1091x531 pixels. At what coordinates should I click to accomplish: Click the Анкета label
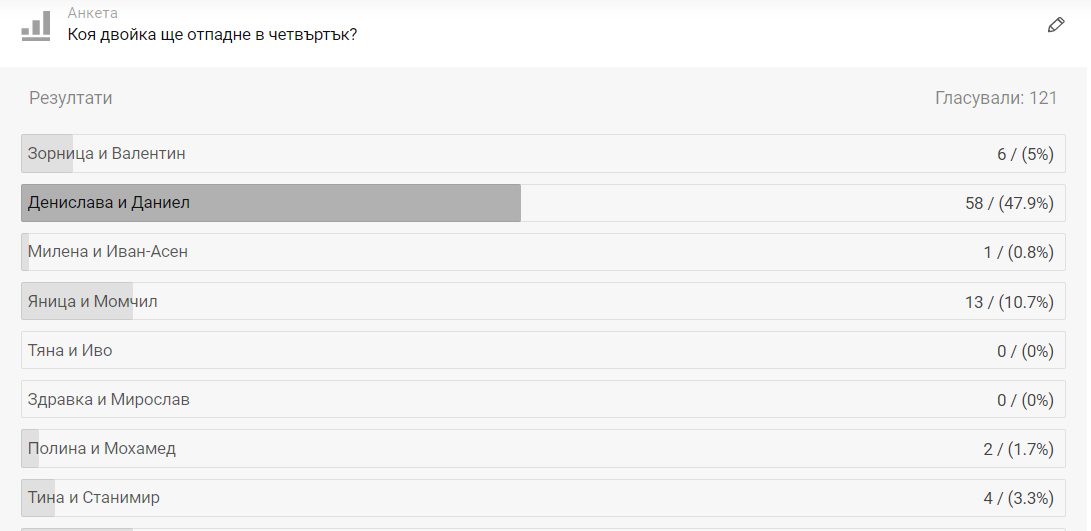pyautogui.click(x=93, y=13)
